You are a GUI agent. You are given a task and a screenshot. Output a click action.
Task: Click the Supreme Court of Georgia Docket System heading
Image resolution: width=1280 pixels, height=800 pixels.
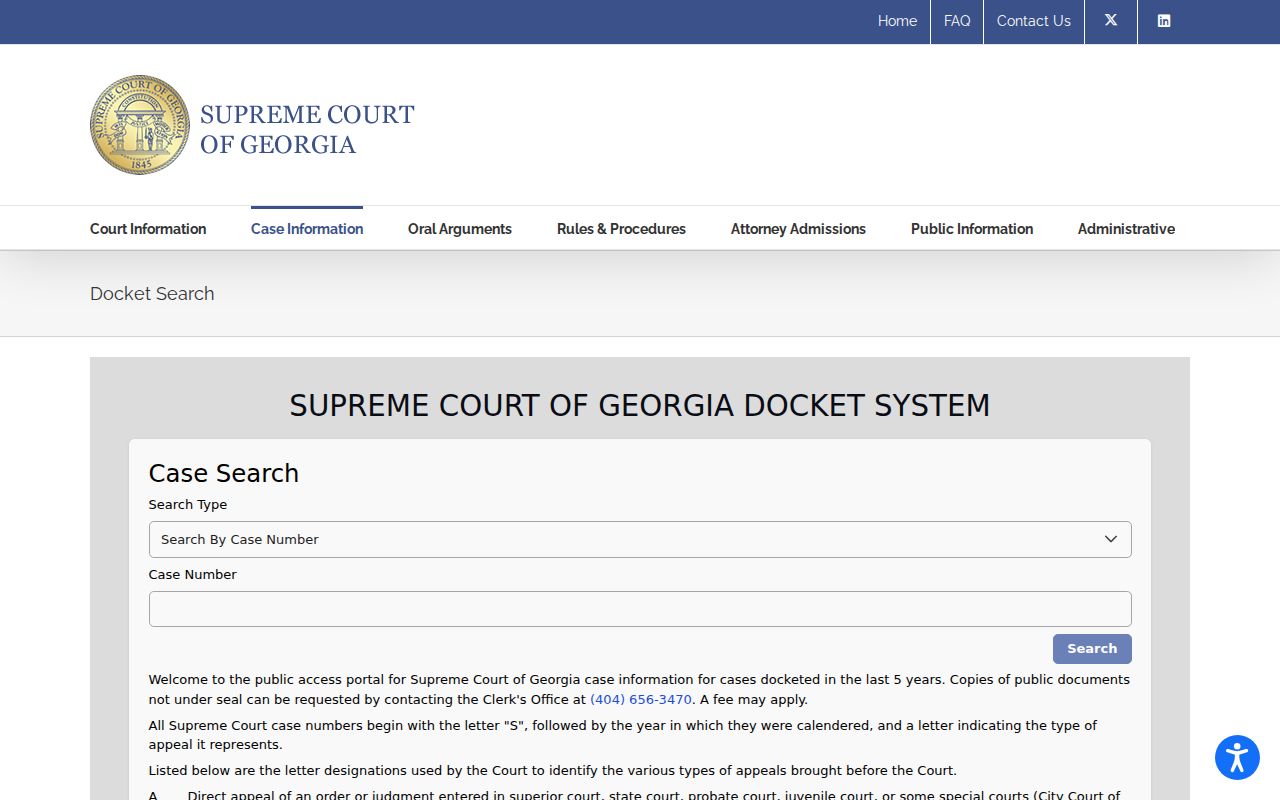click(x=640, y=406)
